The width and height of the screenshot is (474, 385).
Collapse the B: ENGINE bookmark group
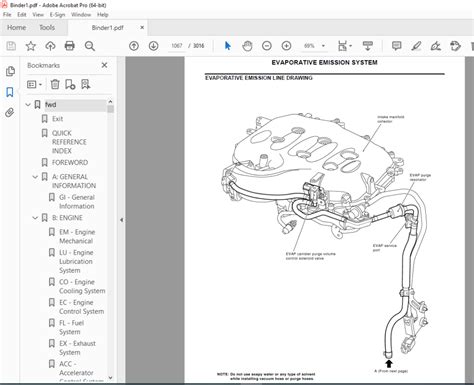pos(35,218)
